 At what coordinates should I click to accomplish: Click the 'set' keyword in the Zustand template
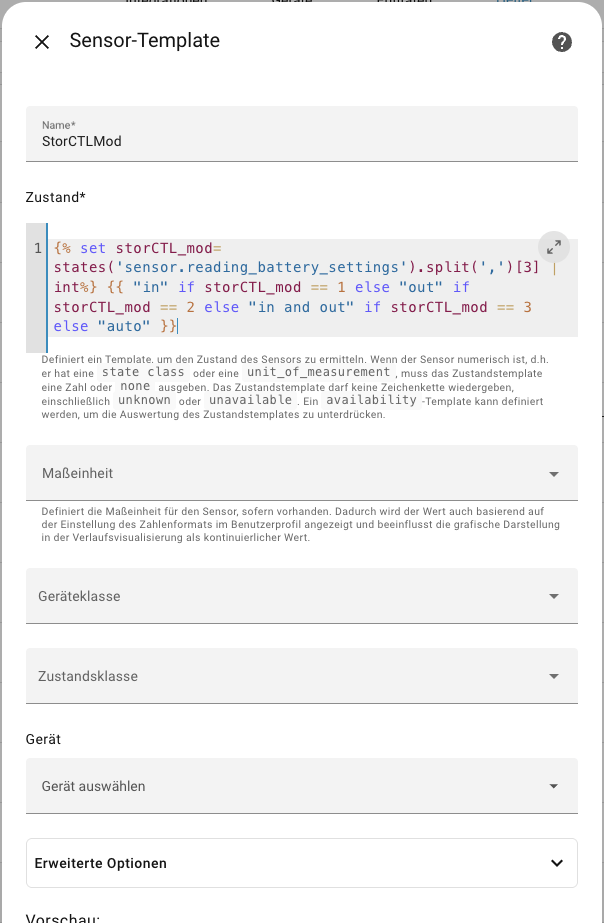pos(92,248)
